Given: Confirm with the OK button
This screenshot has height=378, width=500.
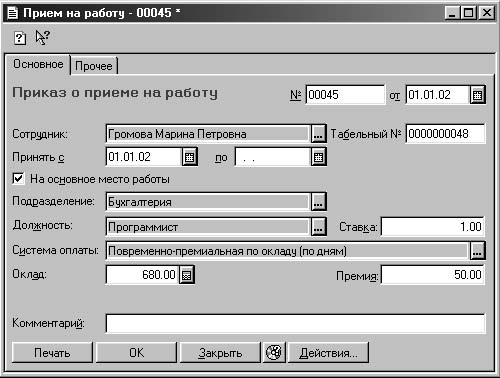Looking at the screenshot, I should pyautogui.click(x=136, y=352).
